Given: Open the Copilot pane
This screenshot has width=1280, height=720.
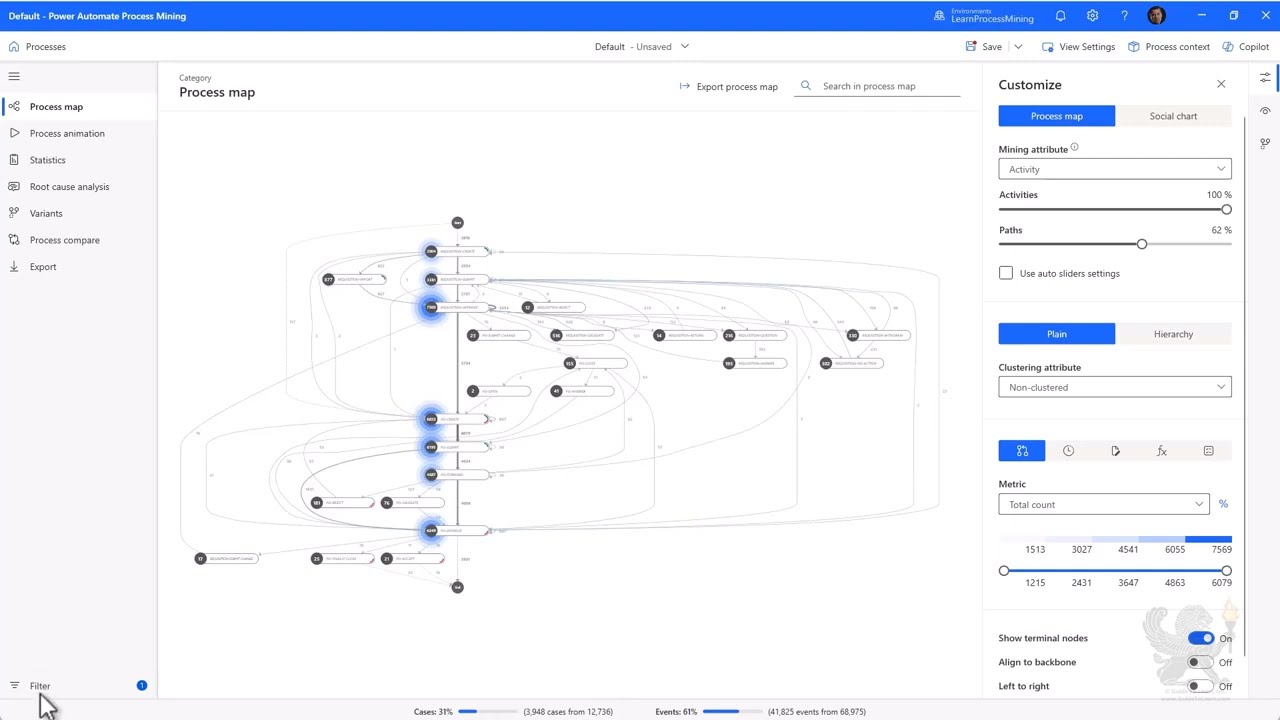Looking at the screenshot, I should tap(1245, 47).
